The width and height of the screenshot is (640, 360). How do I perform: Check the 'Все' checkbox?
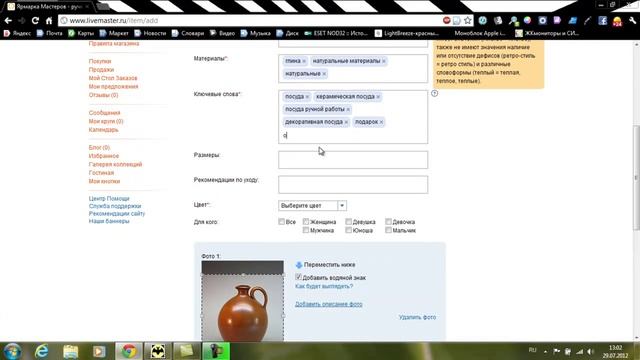coord(281,222)
